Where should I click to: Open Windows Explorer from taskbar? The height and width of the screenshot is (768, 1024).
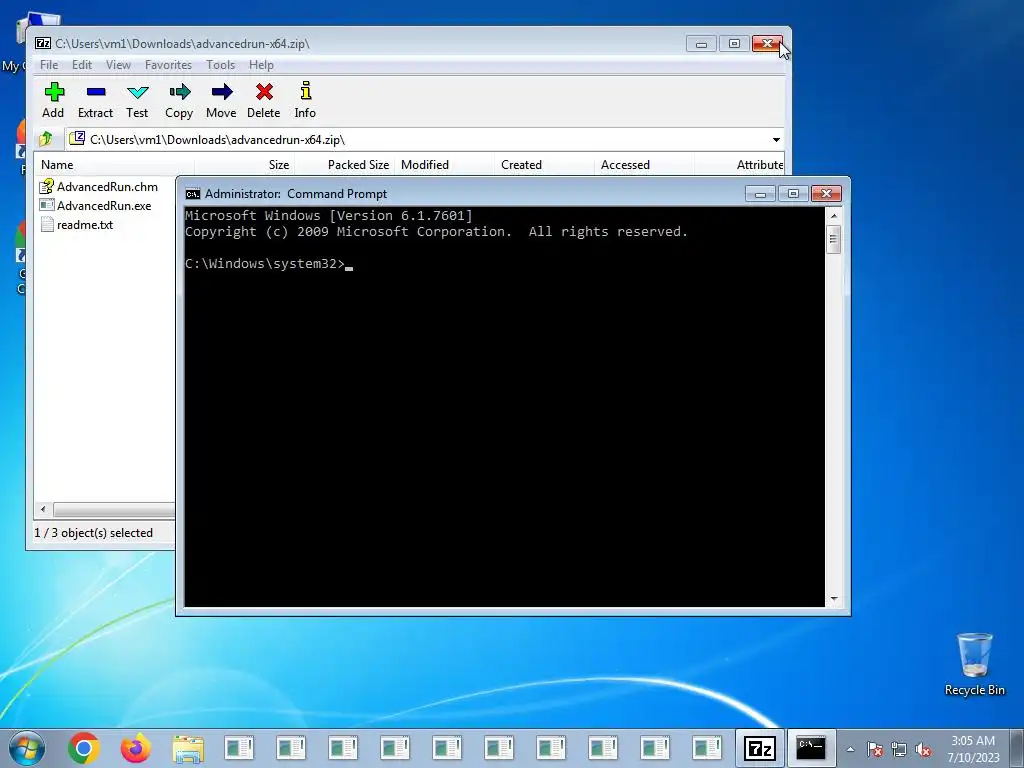pos(187,748)
